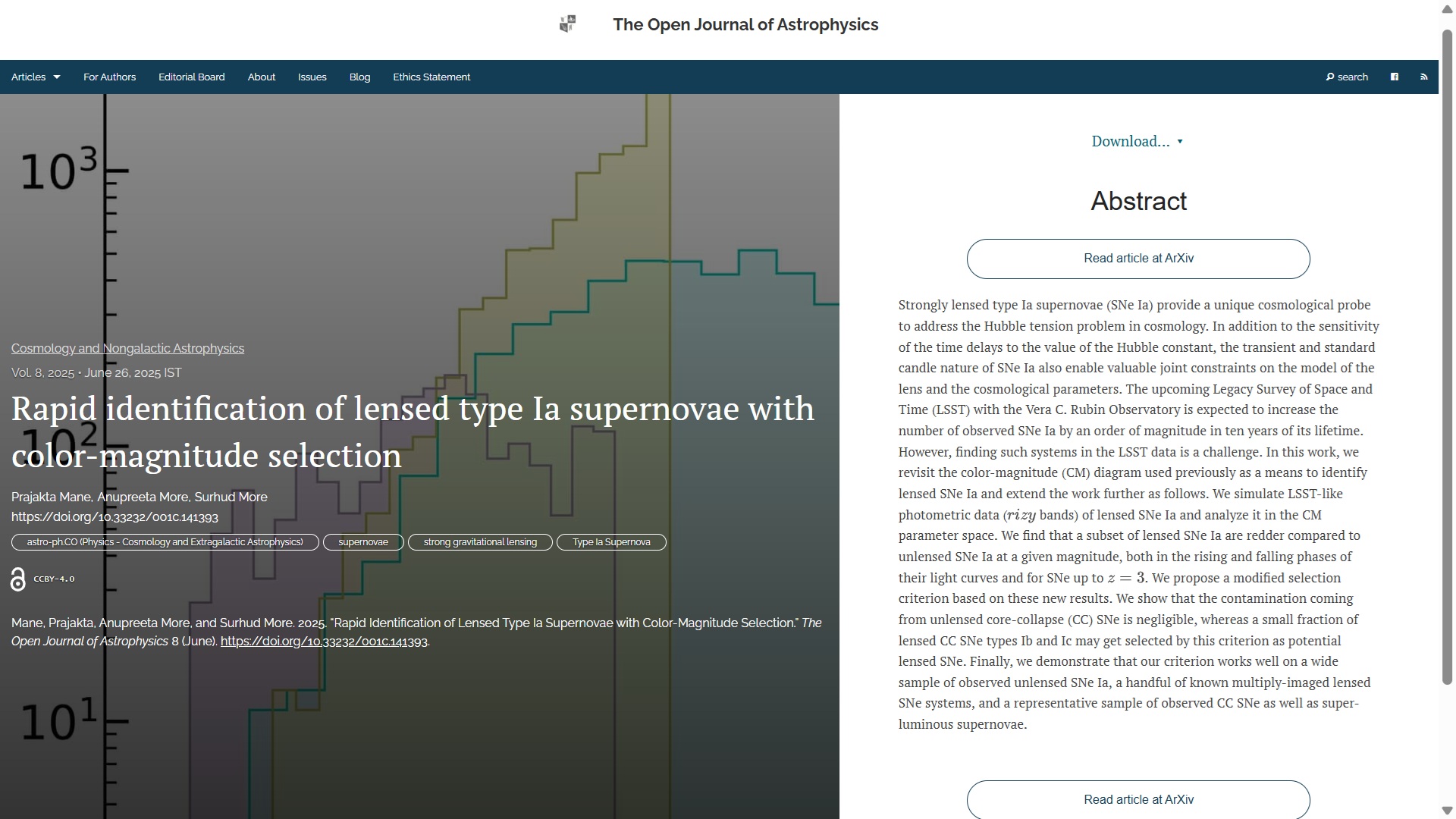Open the Ethics Statement page
This screenshot has width=1456, height=819.
pos(431,77)
